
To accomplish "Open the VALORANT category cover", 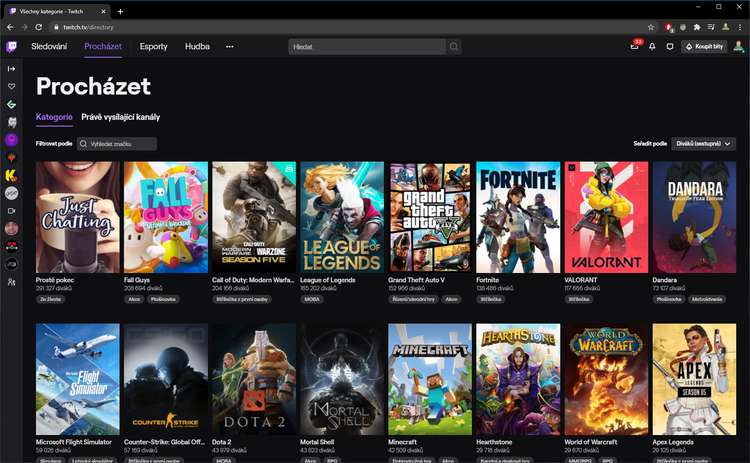I will coord(606,217).
